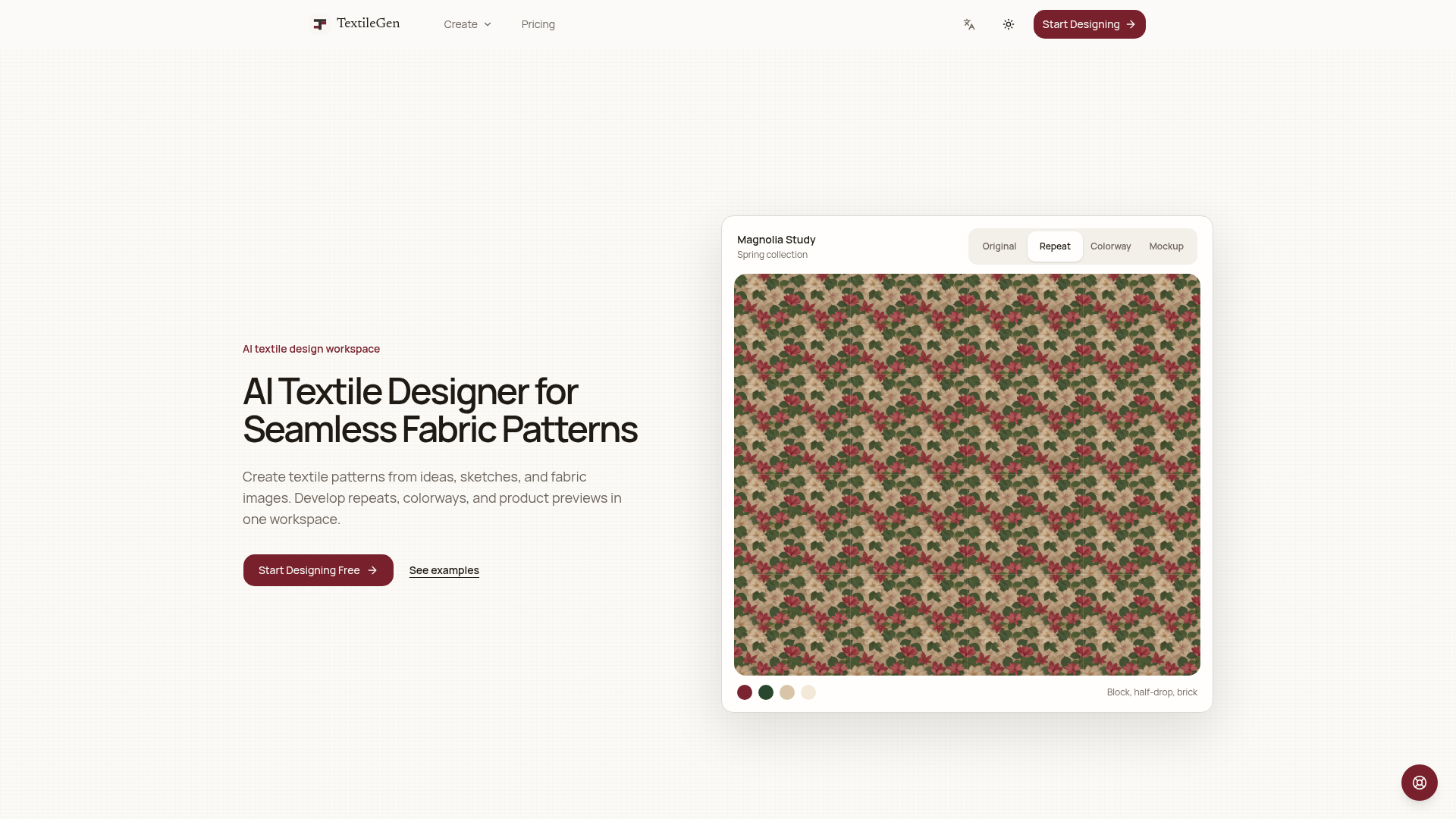Open the language translation switcher
This screenshot has width=1456, height=819.
[x=969, y=24]
